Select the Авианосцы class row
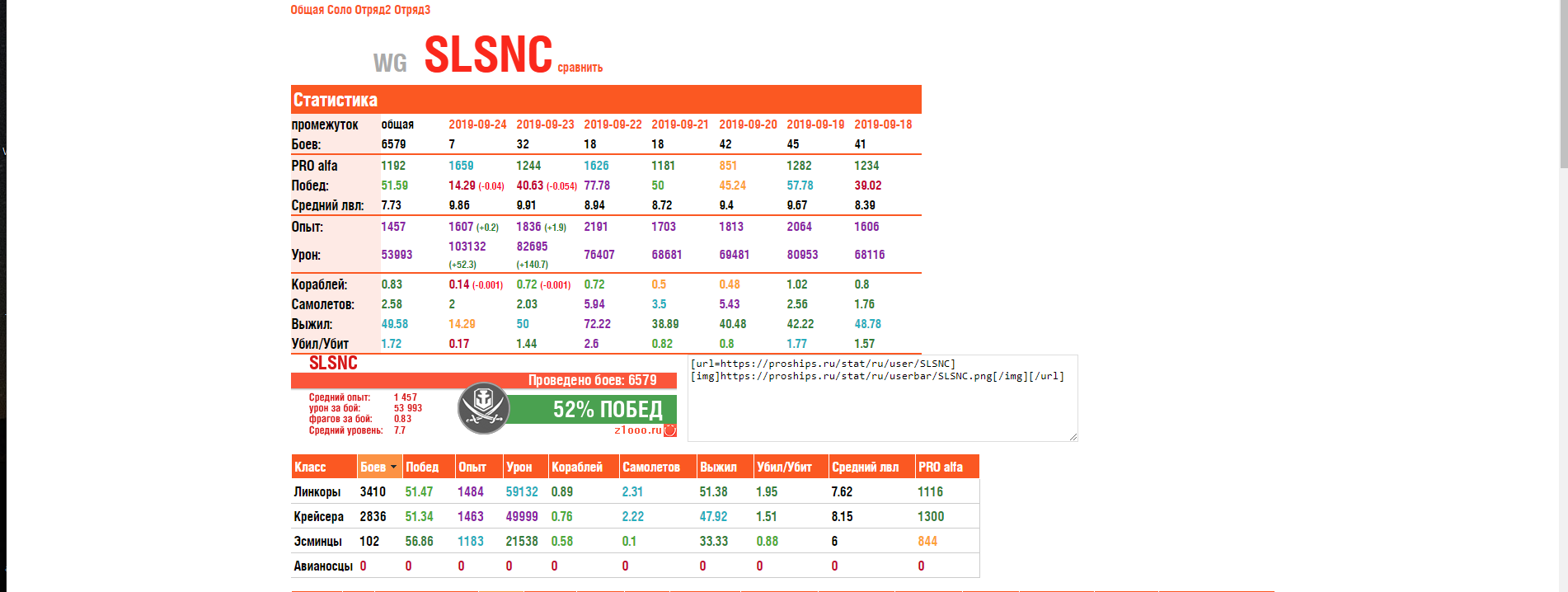This screenshot has width=1568, height=592. 635,566
